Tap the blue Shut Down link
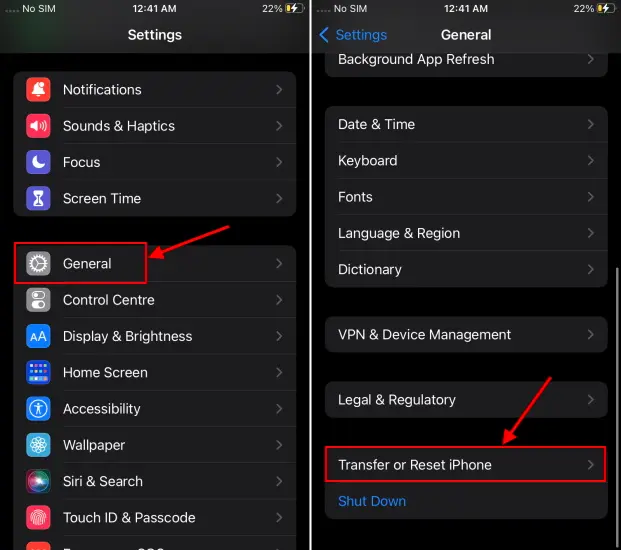Screen dimensions: 621x550 click(372, 501)
